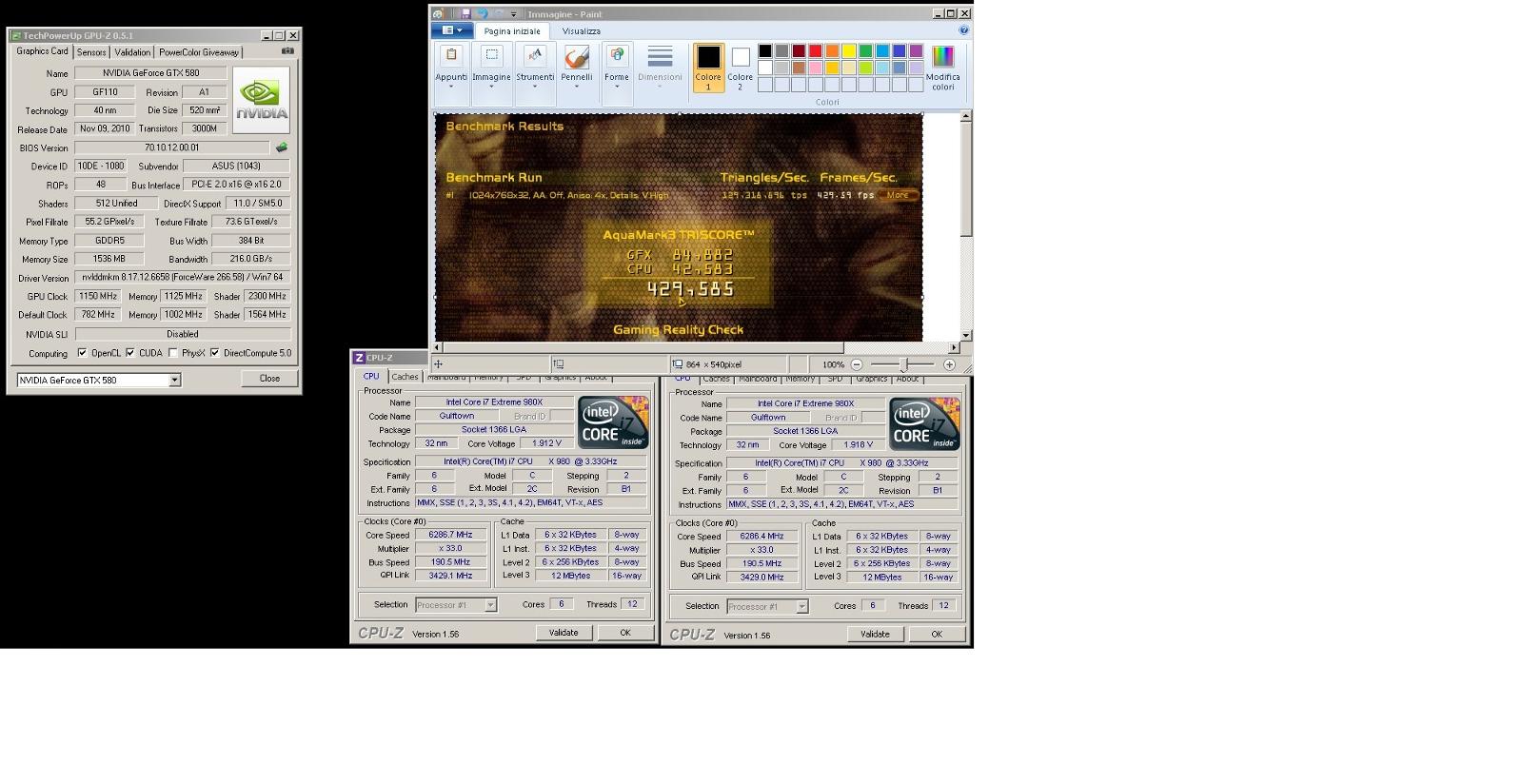Click the Strumenti tools icon in Paint
Screen dimensions: 1523x784
pyautogui.click(x=535, y=55)
